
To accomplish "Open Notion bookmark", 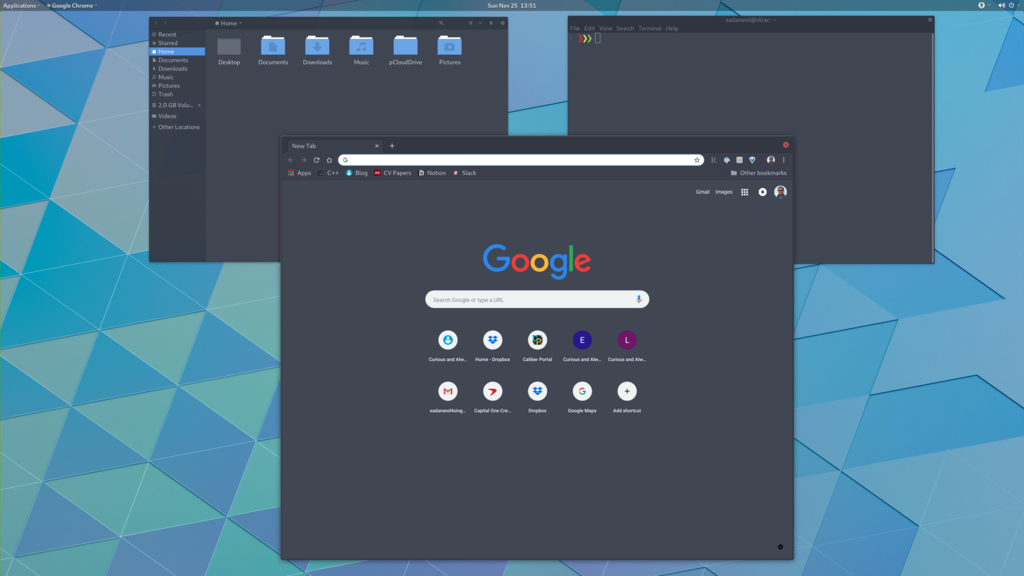I will pyautogui.click(x=432, y=173).
